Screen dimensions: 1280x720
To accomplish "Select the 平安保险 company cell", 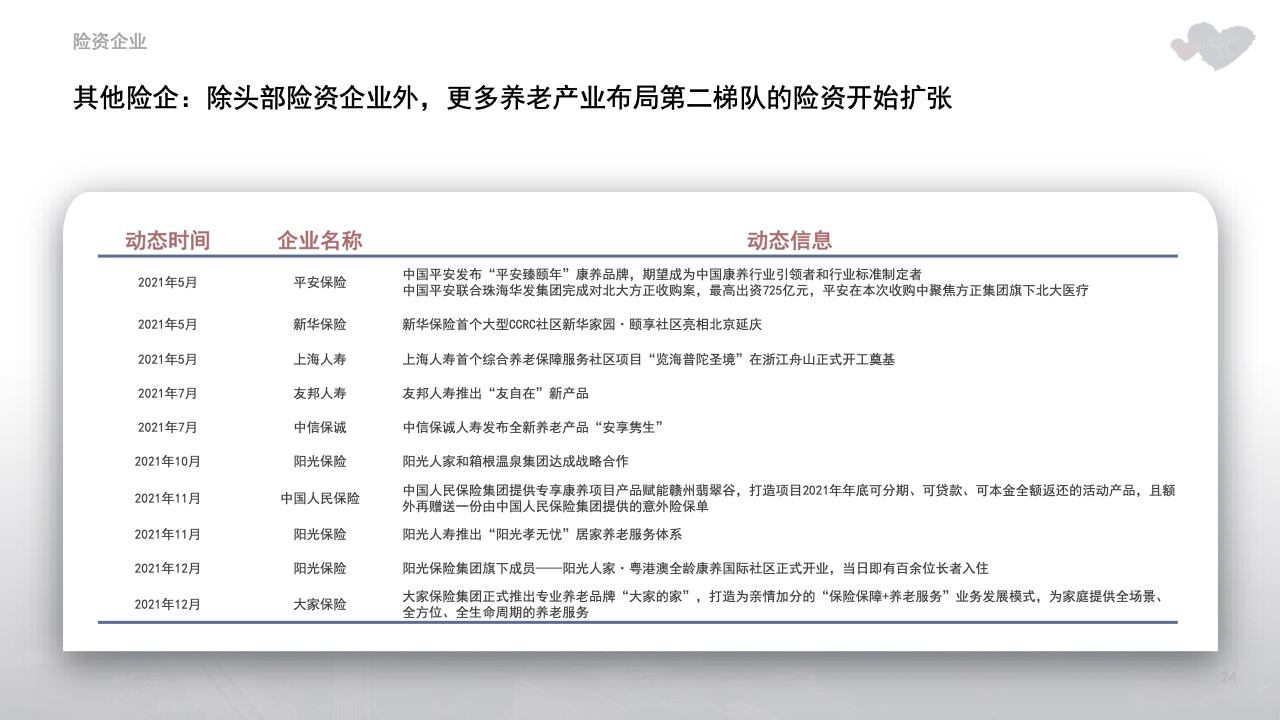I will (x=320, y=282).
